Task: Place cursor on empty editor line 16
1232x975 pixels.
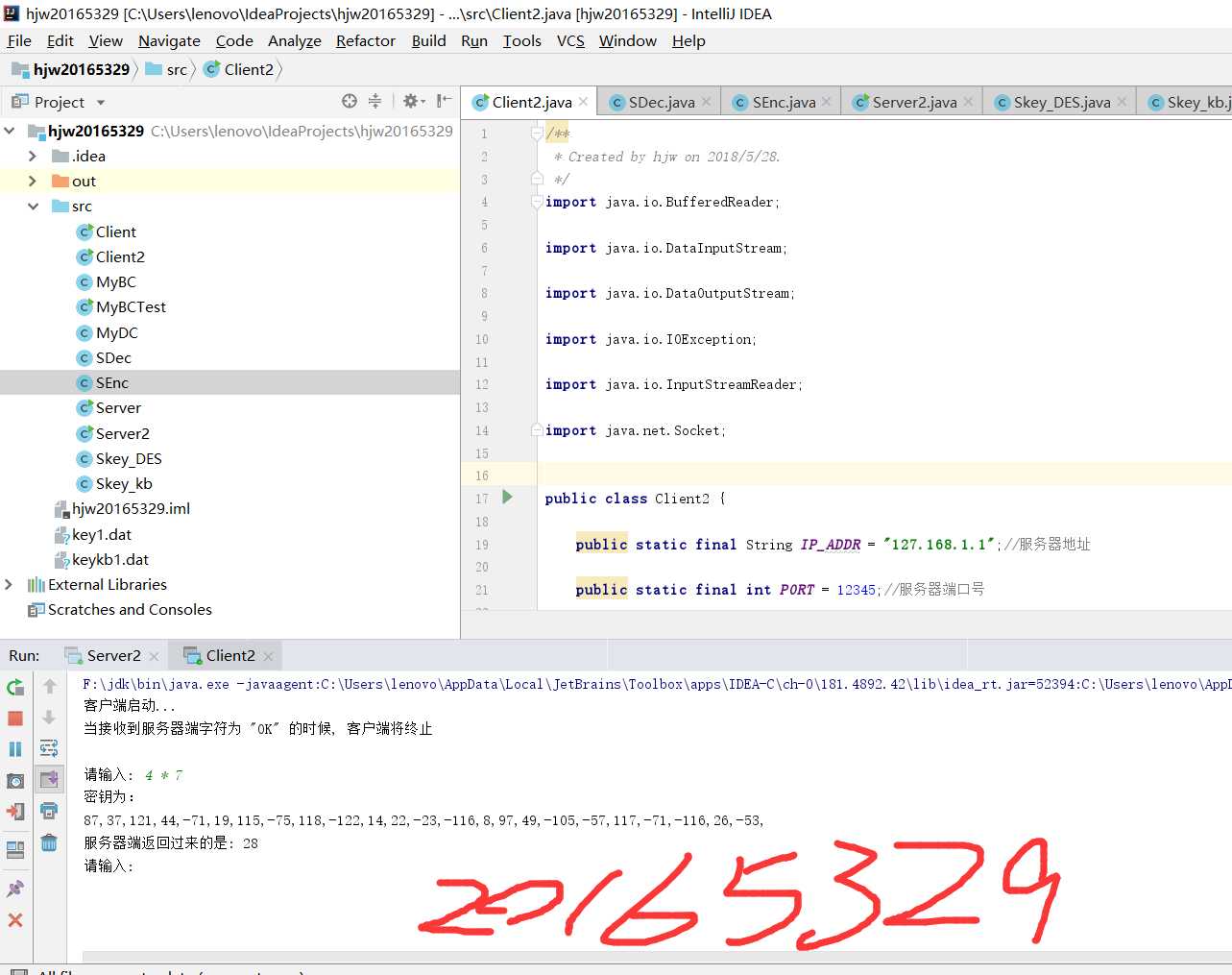Action: 883,475
